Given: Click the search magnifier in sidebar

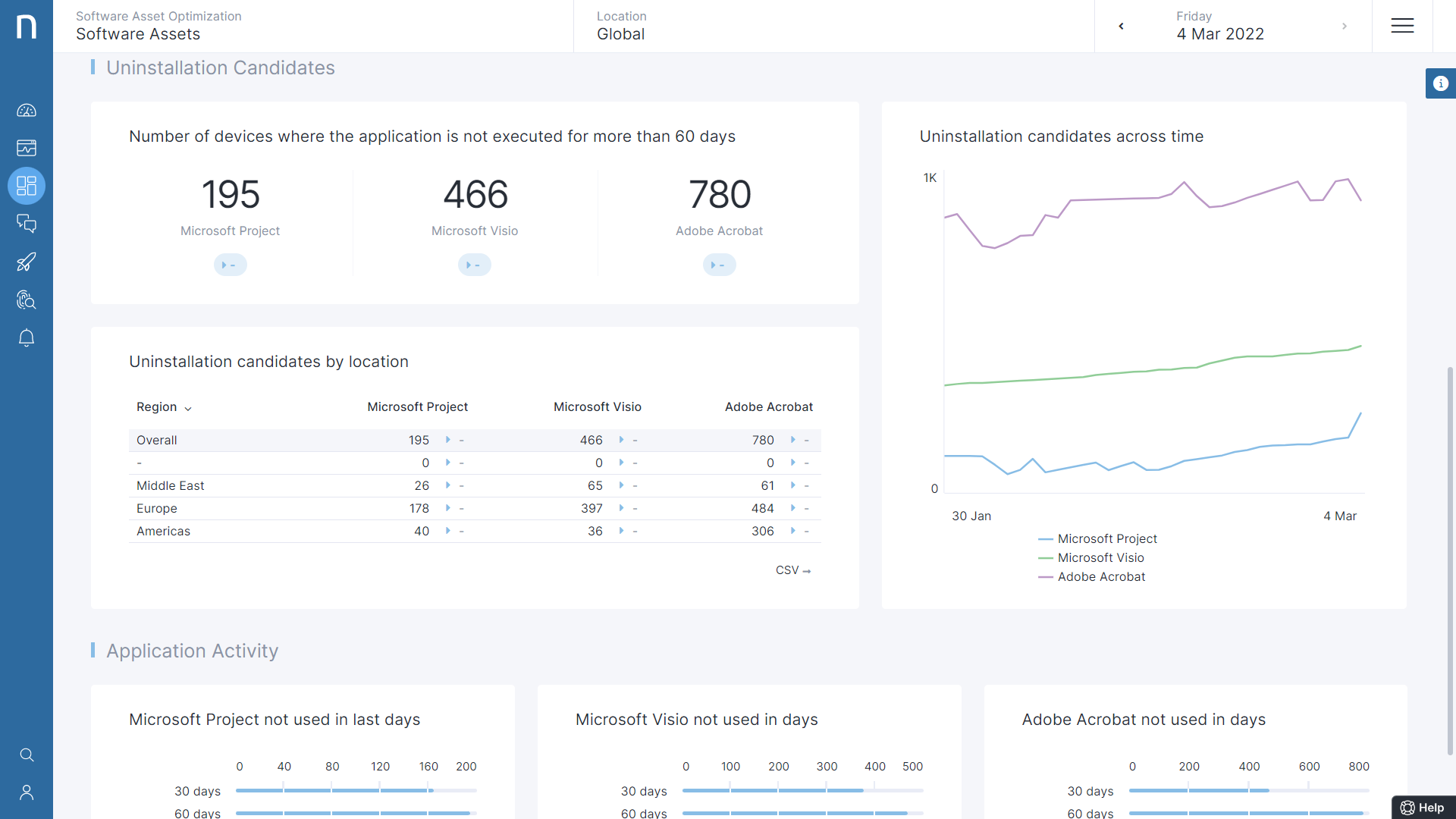Looking at the screenshot, I should (x=27, y=755).
